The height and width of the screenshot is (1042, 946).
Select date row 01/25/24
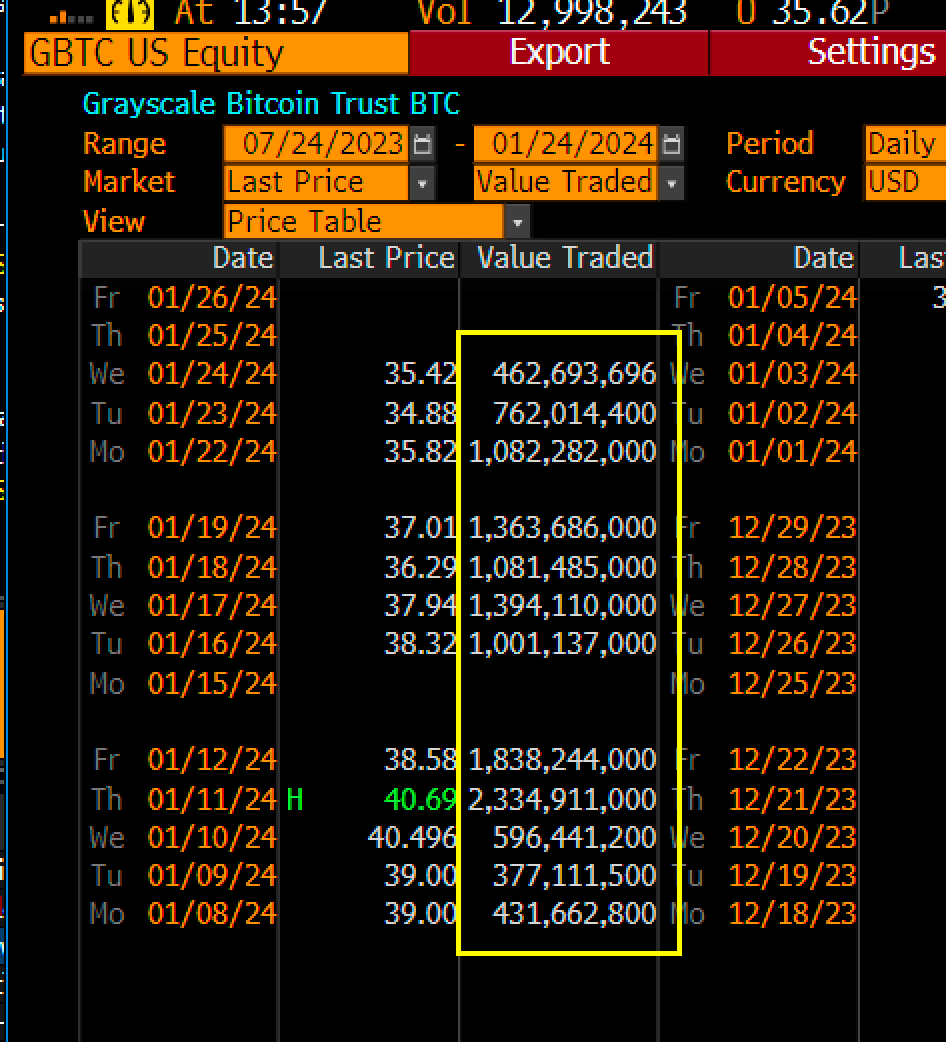pyautogui.click(x=212, y=336)
